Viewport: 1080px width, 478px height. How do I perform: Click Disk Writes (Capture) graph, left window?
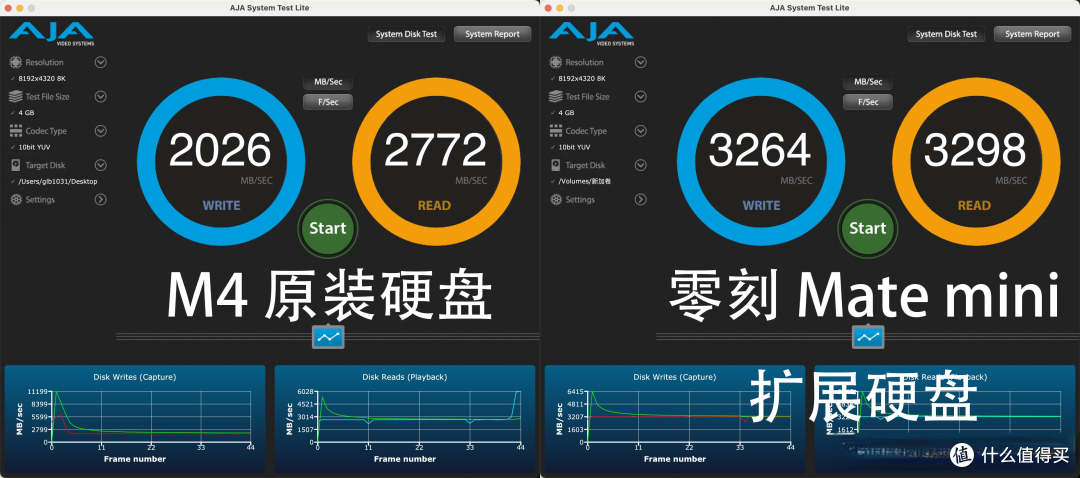coord(135,417)
